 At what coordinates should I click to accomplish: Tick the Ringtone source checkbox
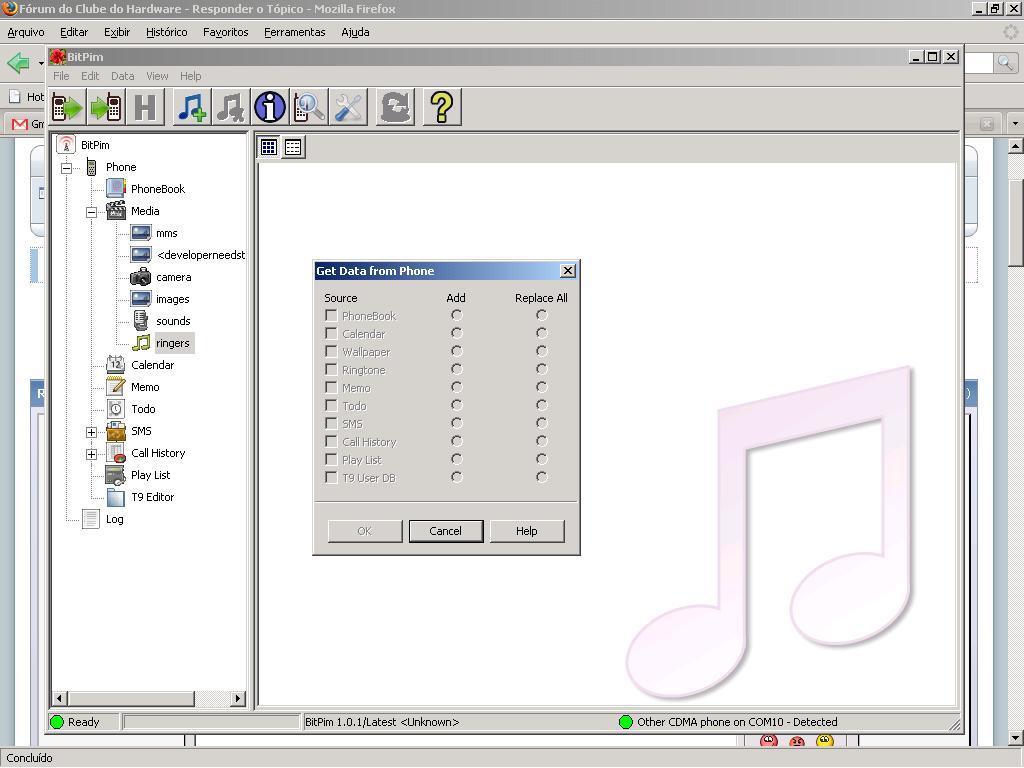(x=331, y=370)
